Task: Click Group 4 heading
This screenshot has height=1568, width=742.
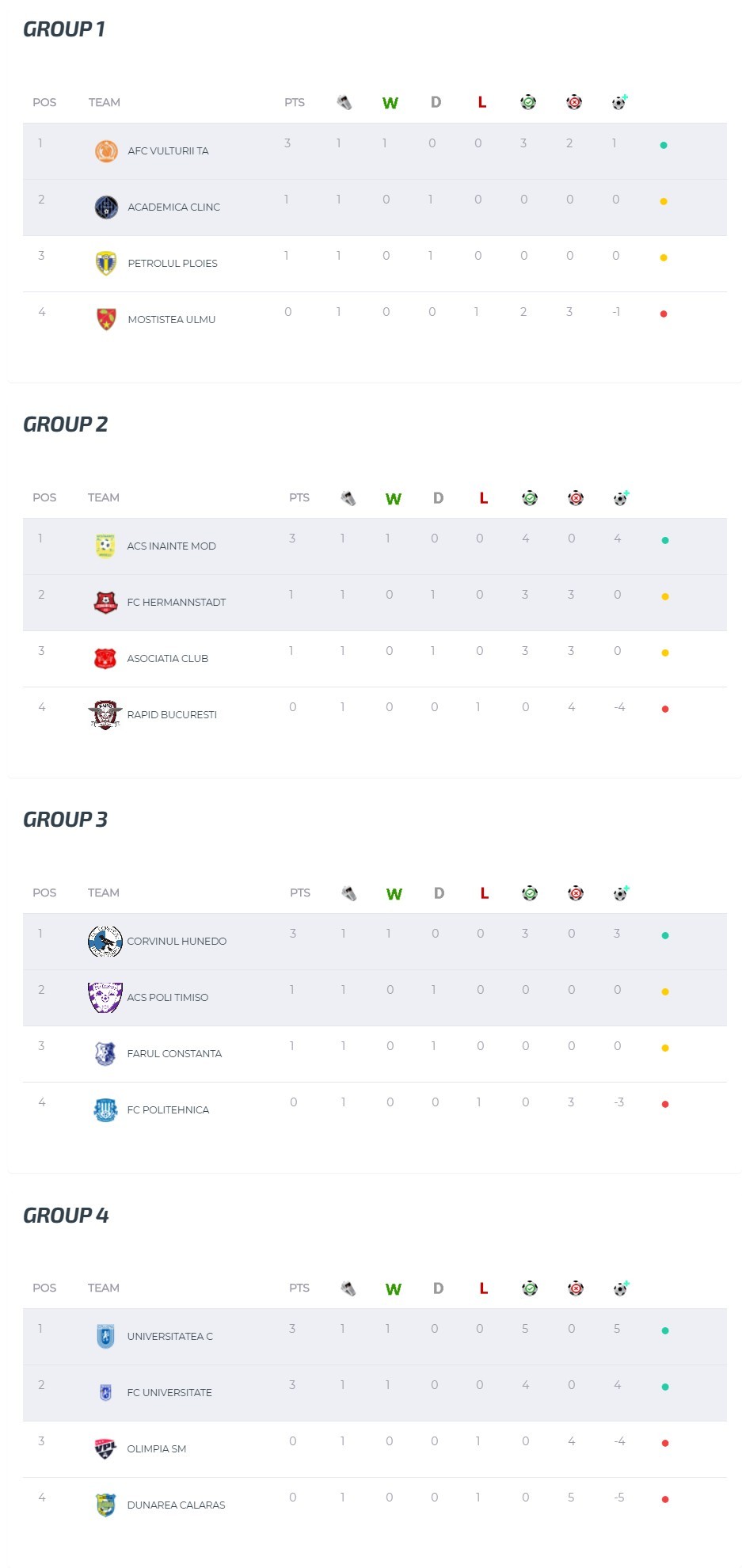Action: point(66,1215)
